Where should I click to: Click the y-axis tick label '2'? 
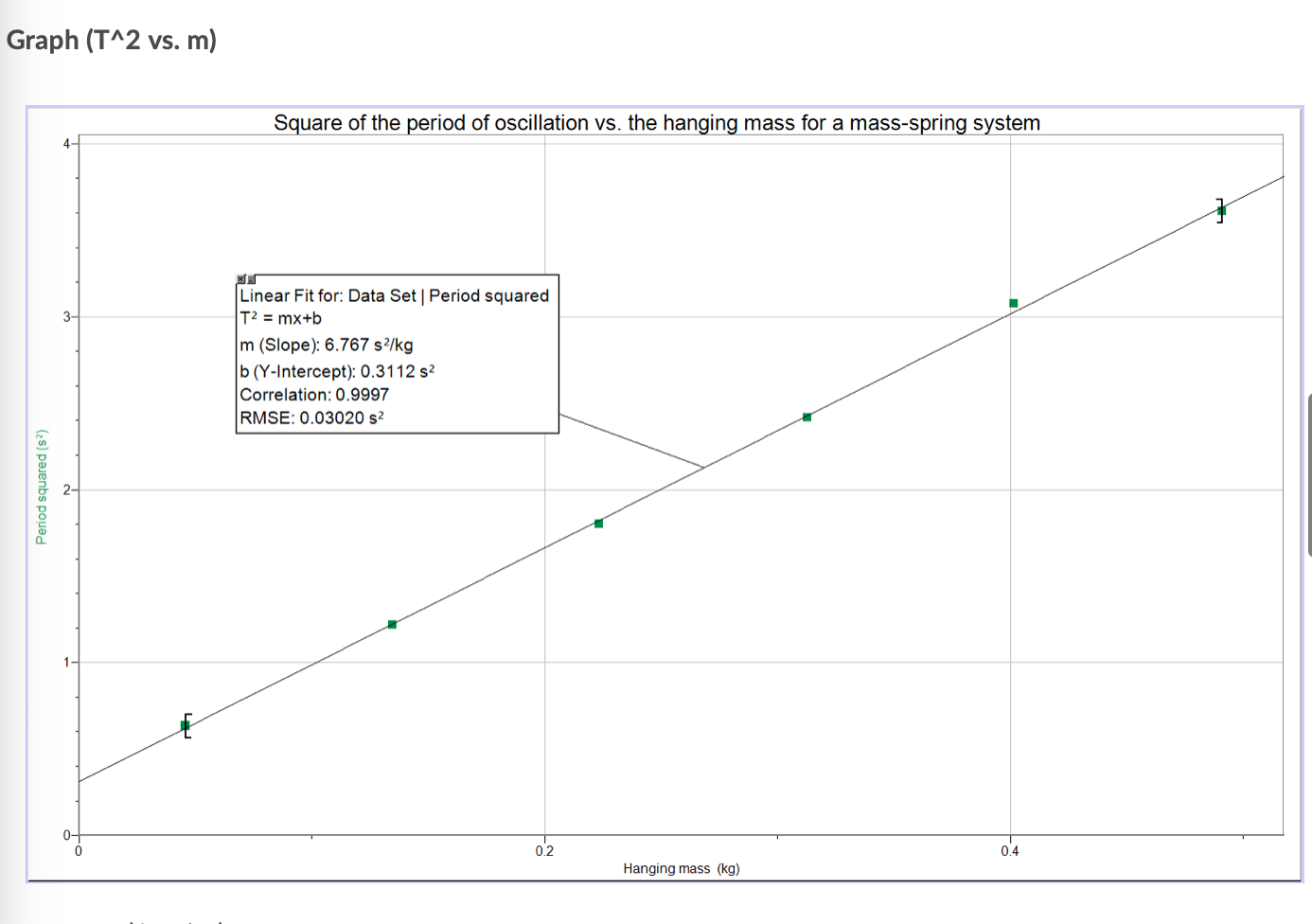click(x=66, y=489)
